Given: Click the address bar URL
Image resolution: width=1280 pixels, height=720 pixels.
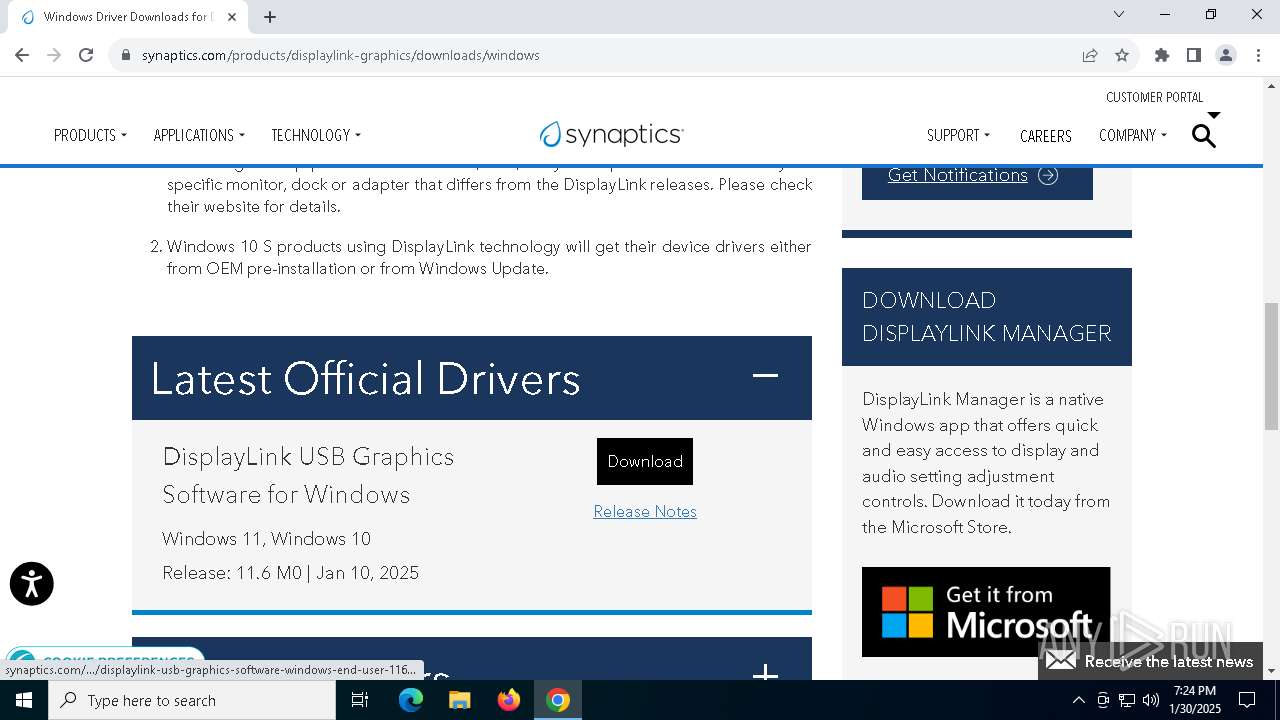Looking at the screenshot, I should click(340, 55).
